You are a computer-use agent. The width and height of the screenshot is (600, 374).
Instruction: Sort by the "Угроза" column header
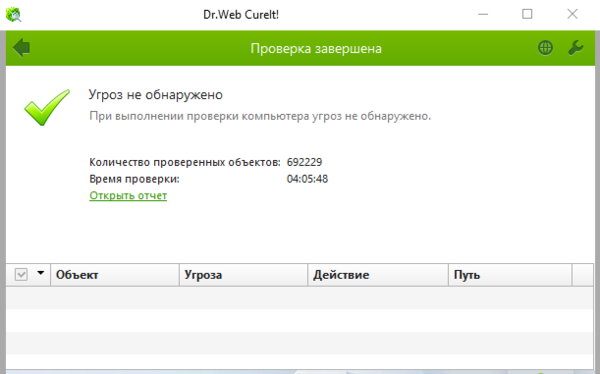243,275
